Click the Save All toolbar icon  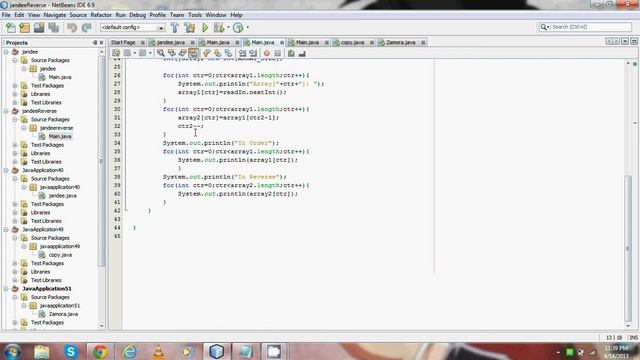tap(53, 27)
